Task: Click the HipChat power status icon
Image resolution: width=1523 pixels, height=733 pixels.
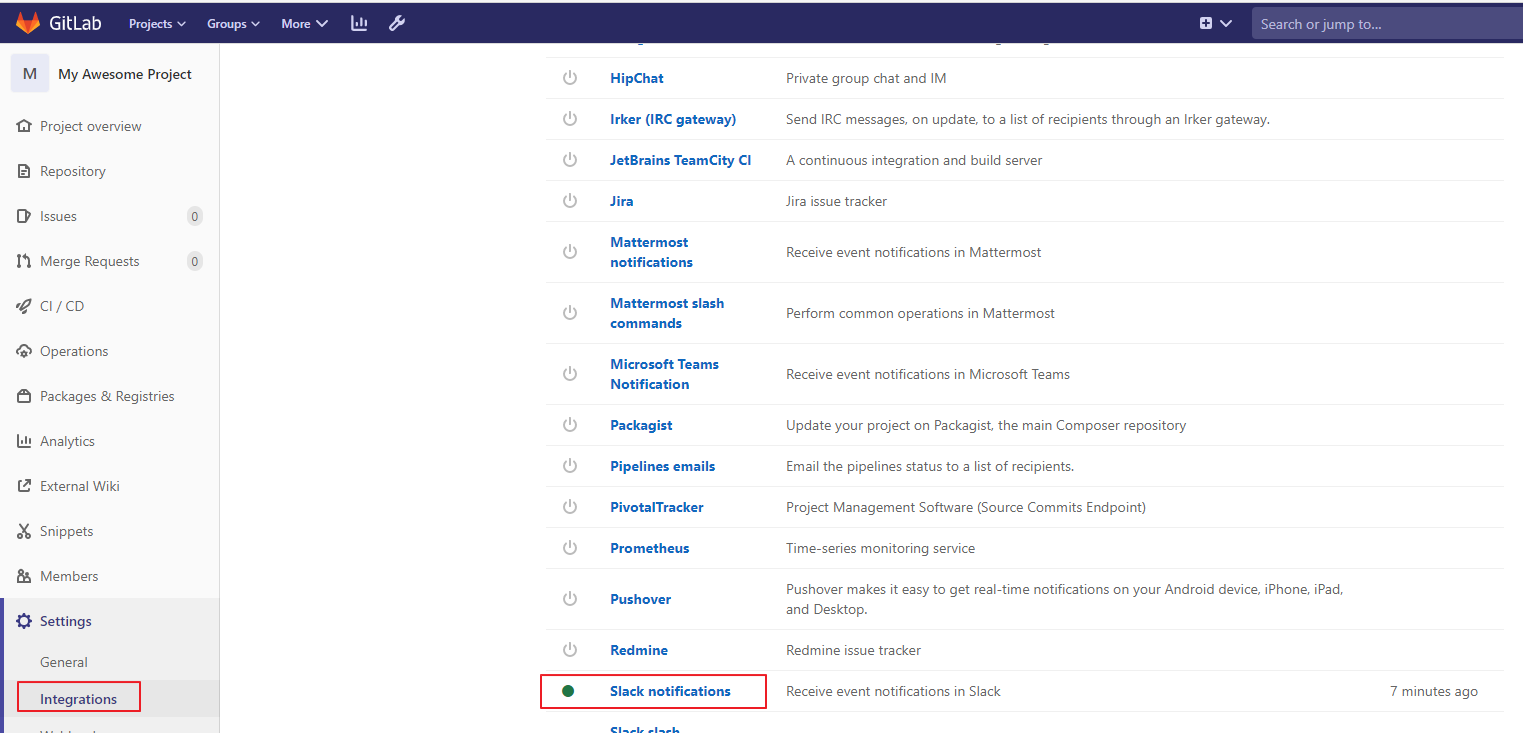Action: [570, 78]
